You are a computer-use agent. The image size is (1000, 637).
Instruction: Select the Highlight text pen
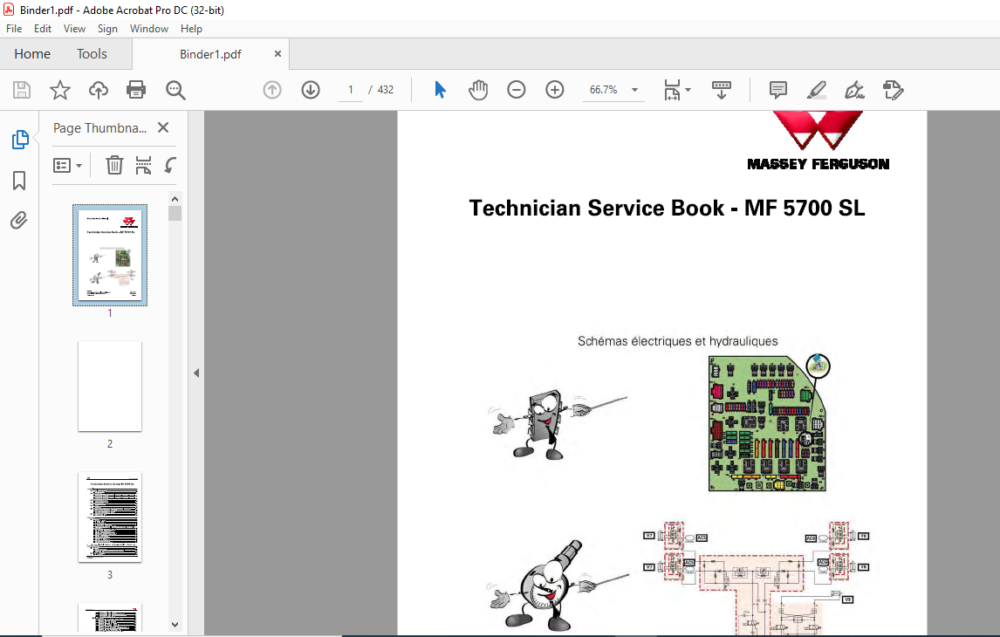(816, 90)
